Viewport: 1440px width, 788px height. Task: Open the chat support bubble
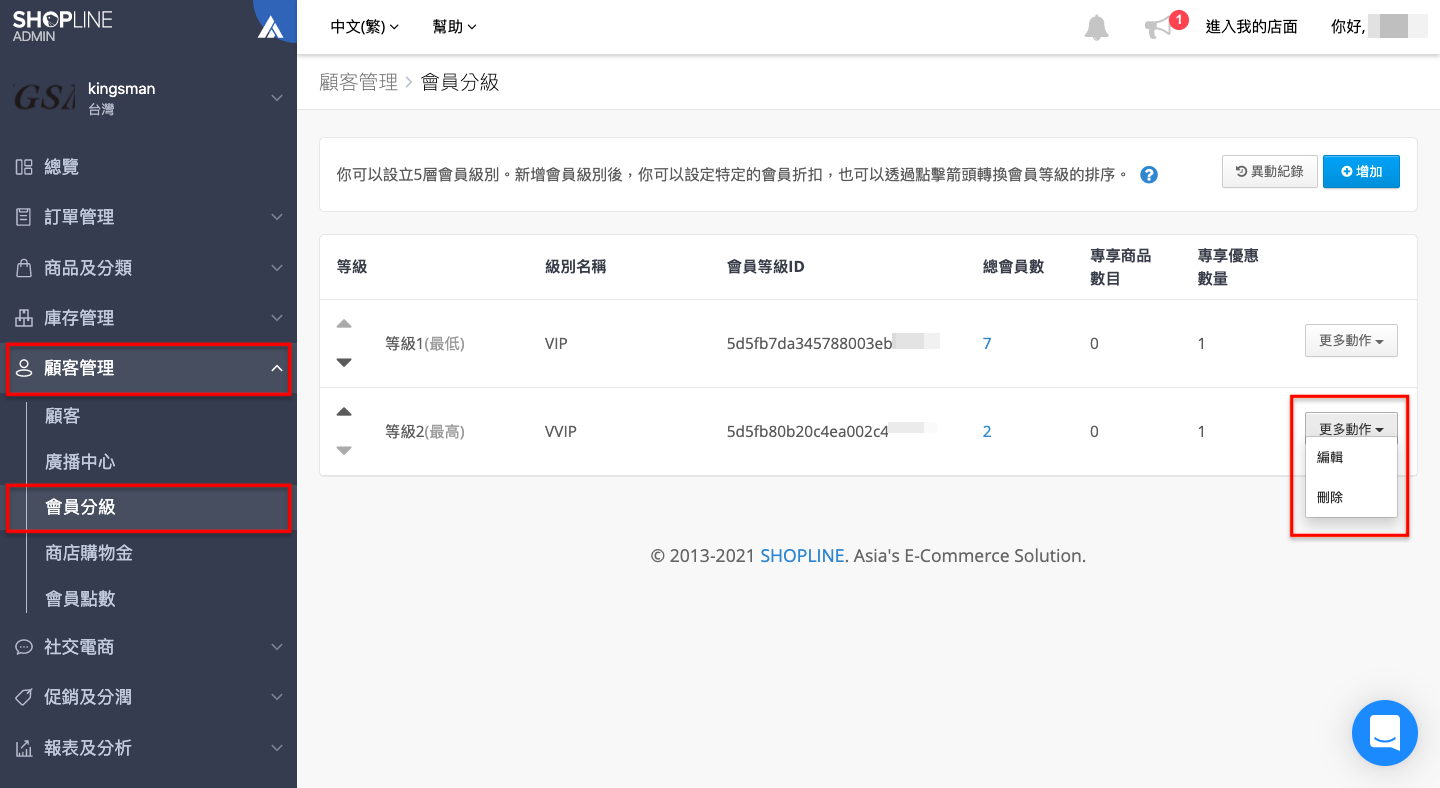point(1385,733)
